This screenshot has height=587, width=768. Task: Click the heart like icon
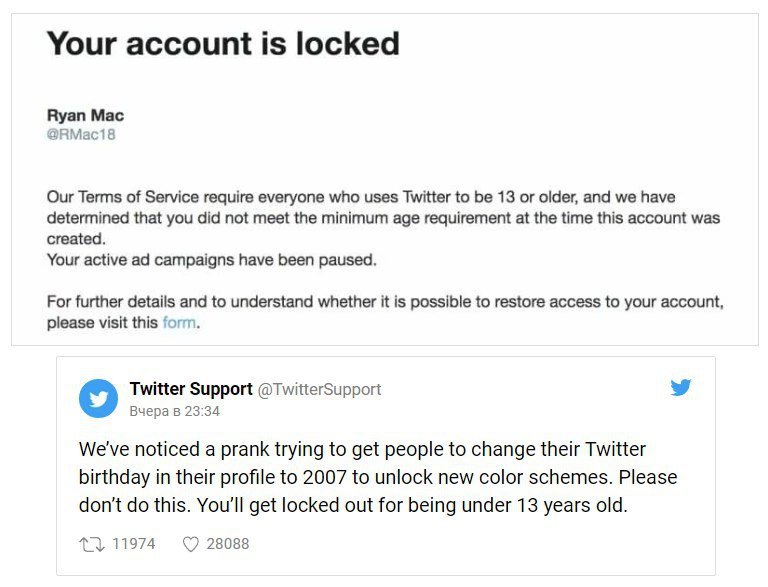(x=191, y=544)
